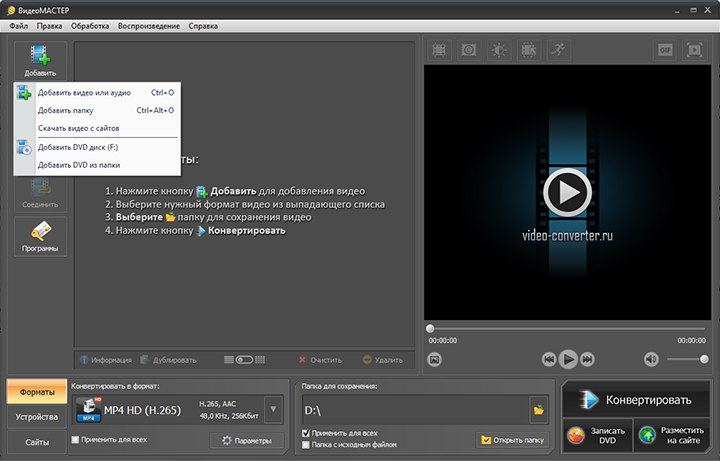The width and height of the screenshot is (720, 461).
Task: Click the Конвертировать button
Action: click(636, 400)
